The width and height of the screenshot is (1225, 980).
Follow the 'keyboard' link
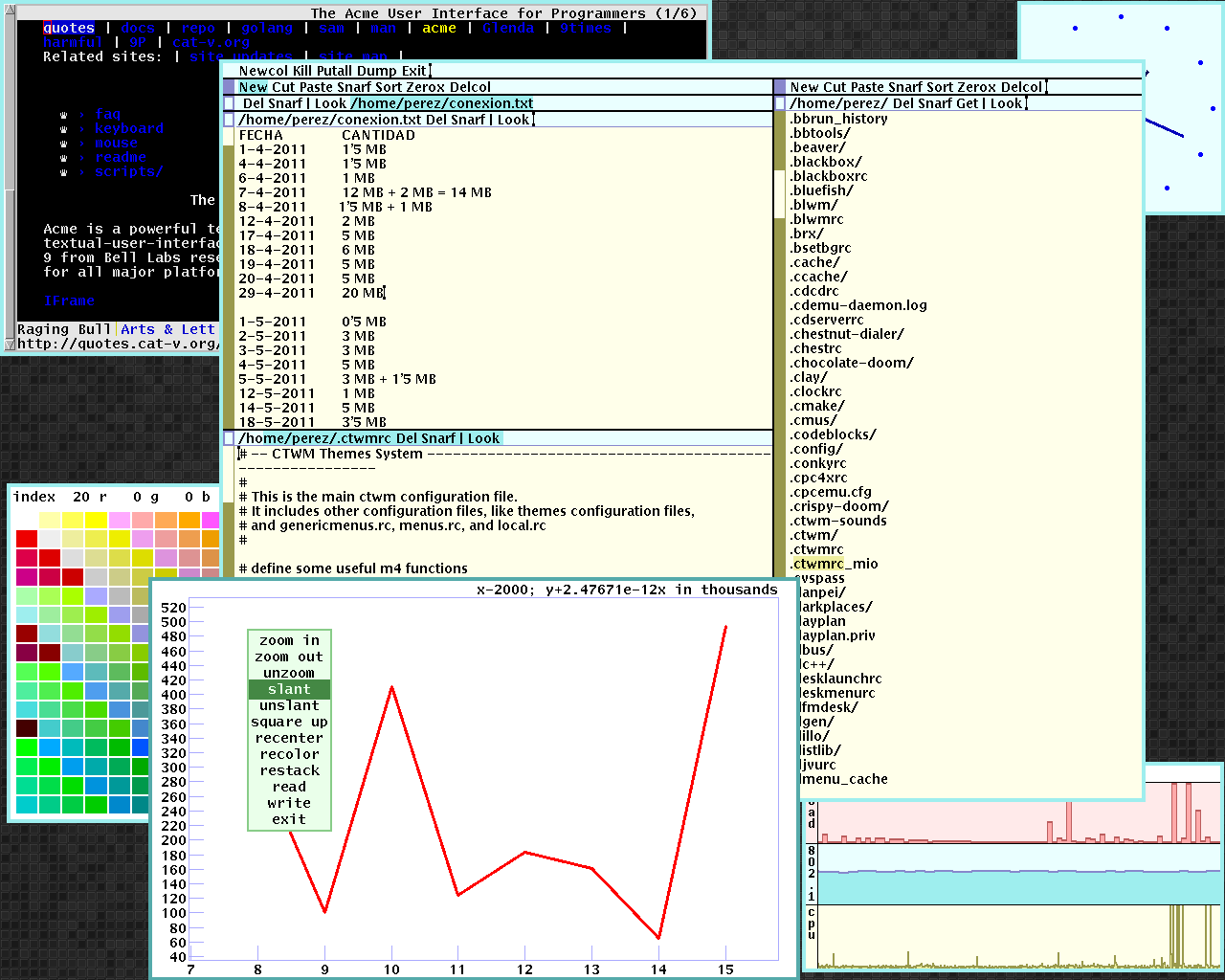tap(129, 128)
